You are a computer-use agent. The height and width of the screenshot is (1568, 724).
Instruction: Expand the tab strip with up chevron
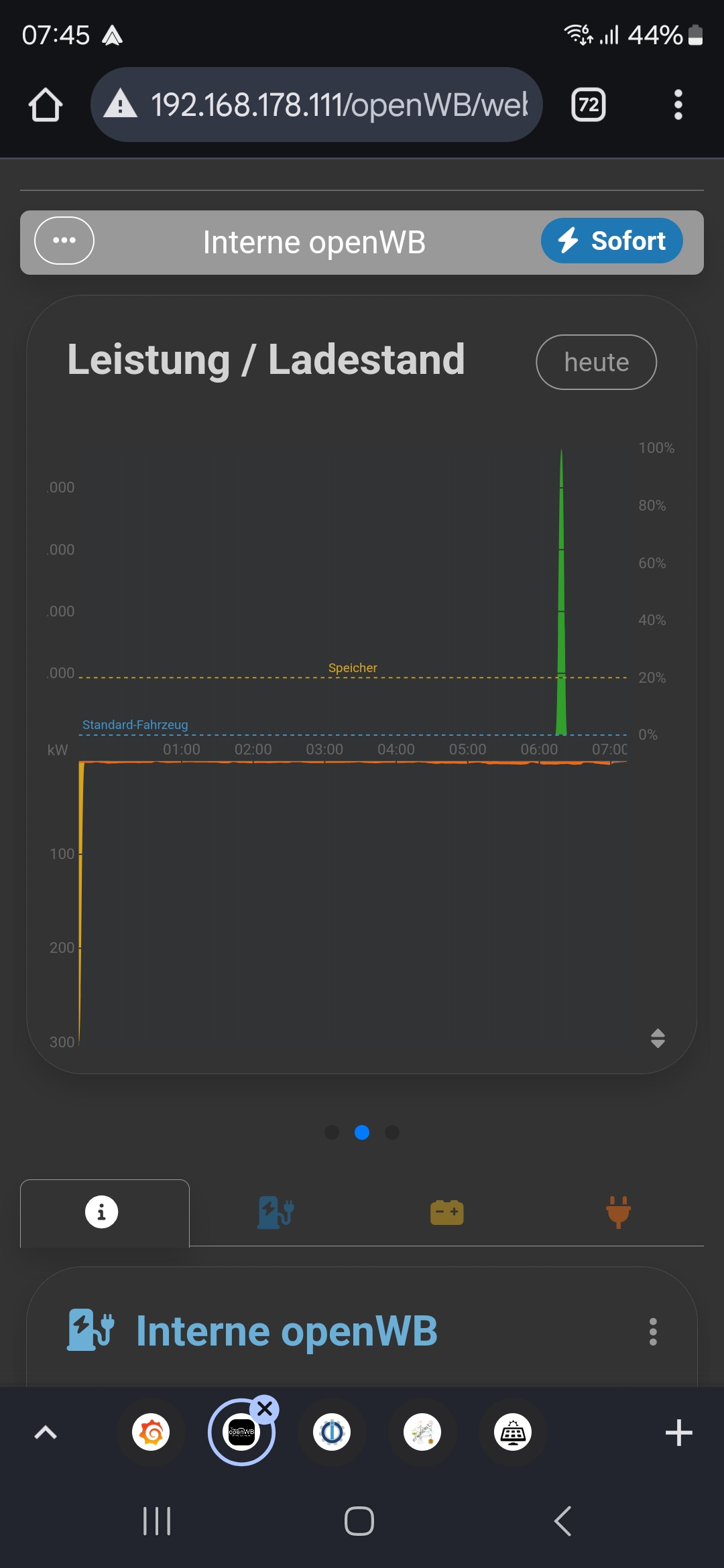46,1433
